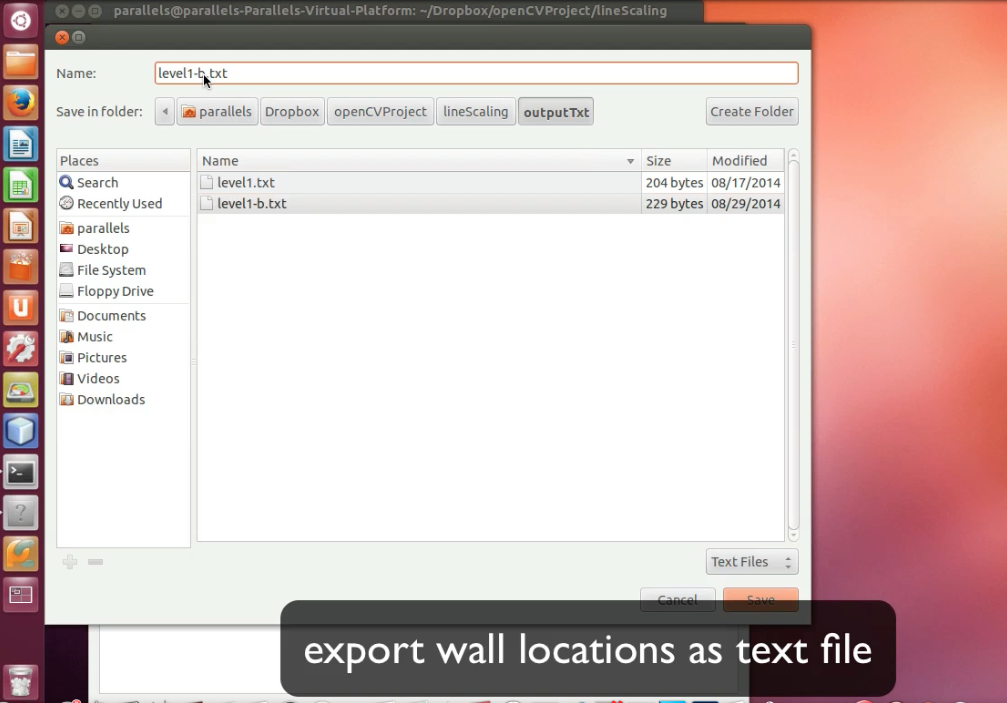1007x703 pixels.
Task: Remove selected bookmark with minus icon
Action: coord(95,562)
